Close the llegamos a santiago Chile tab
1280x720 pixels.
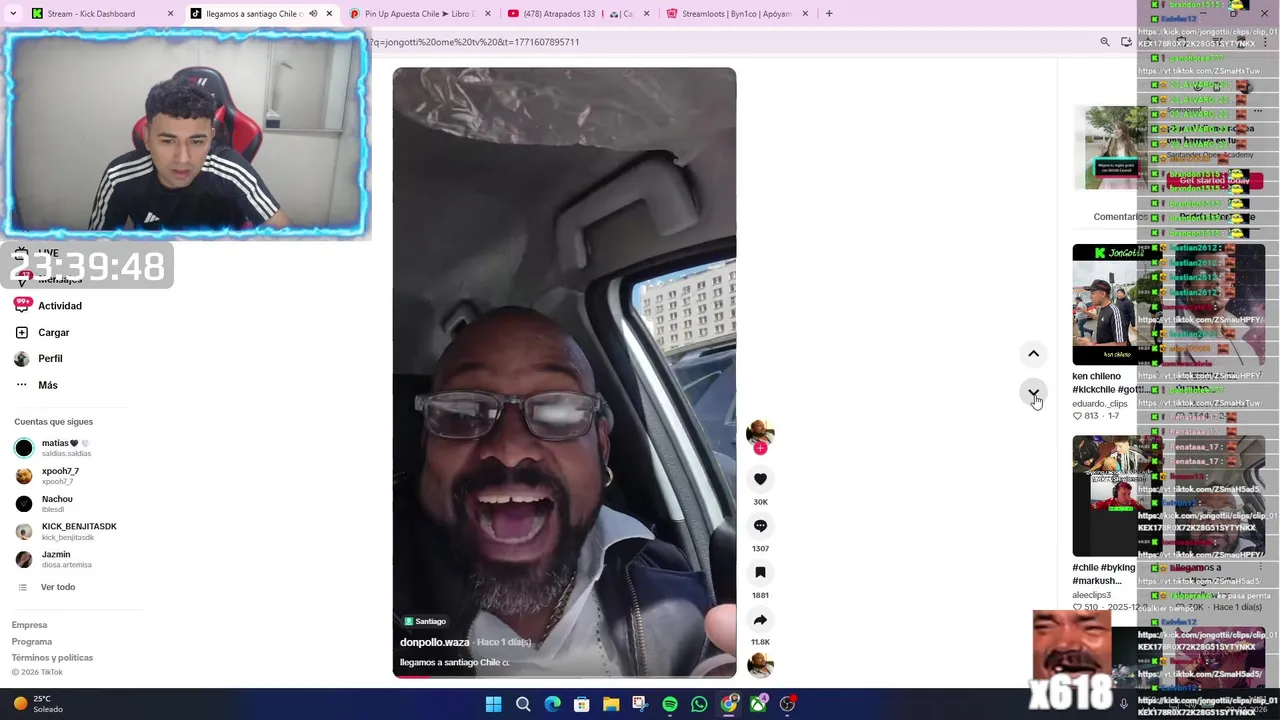click(329, 14)
